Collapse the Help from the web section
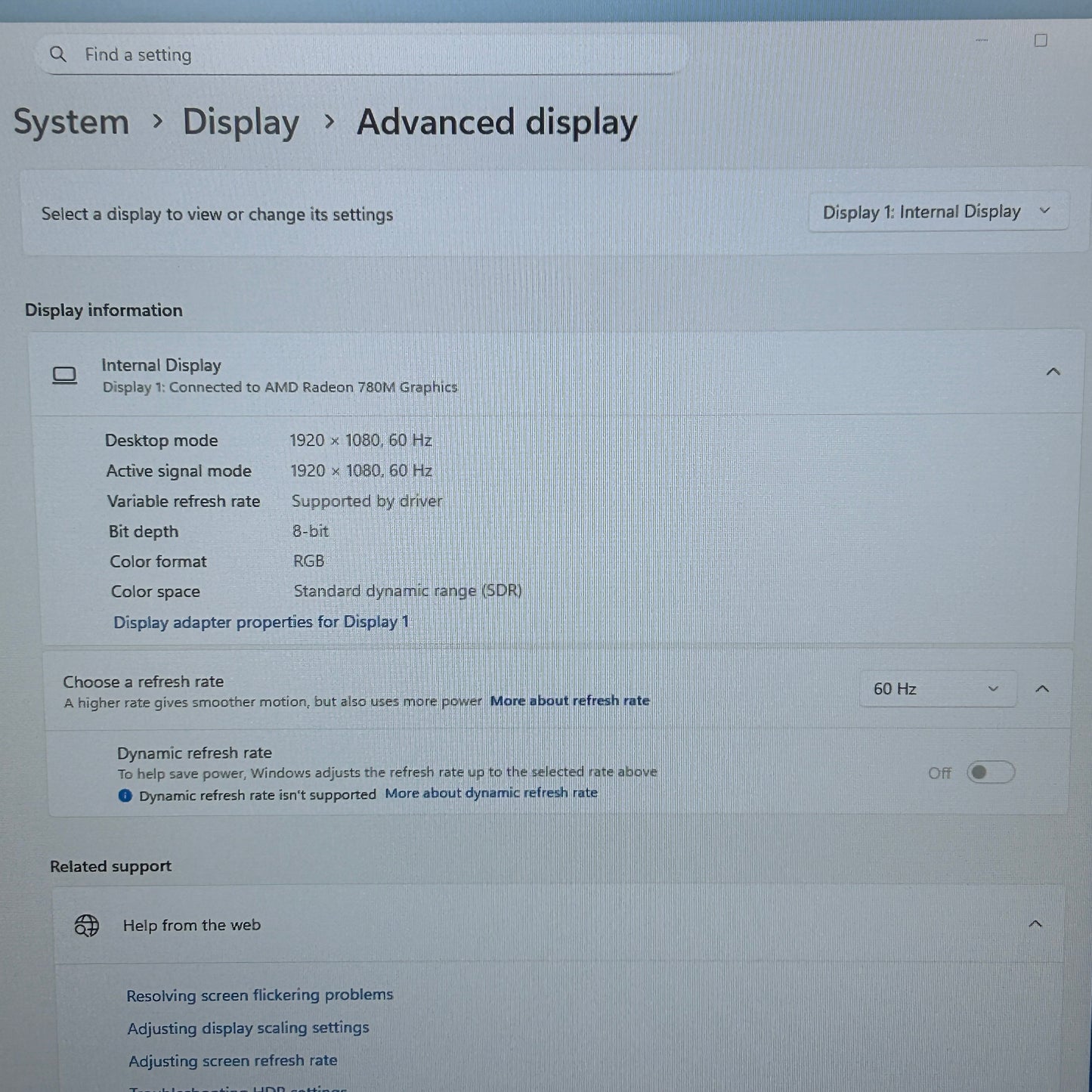Image resolution: width=1092 pixels, height=1092 pixels. click(x=1035, y=924)
